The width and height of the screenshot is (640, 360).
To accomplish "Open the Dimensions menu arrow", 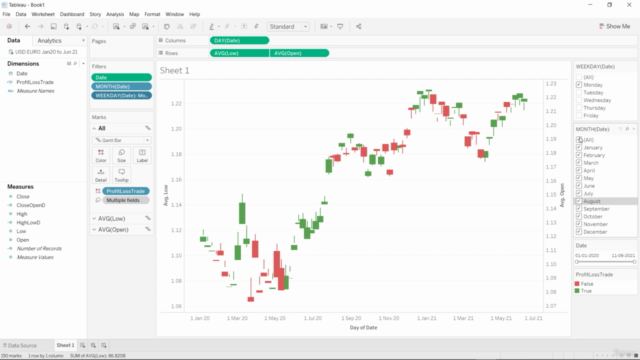I will click(83, 64).
